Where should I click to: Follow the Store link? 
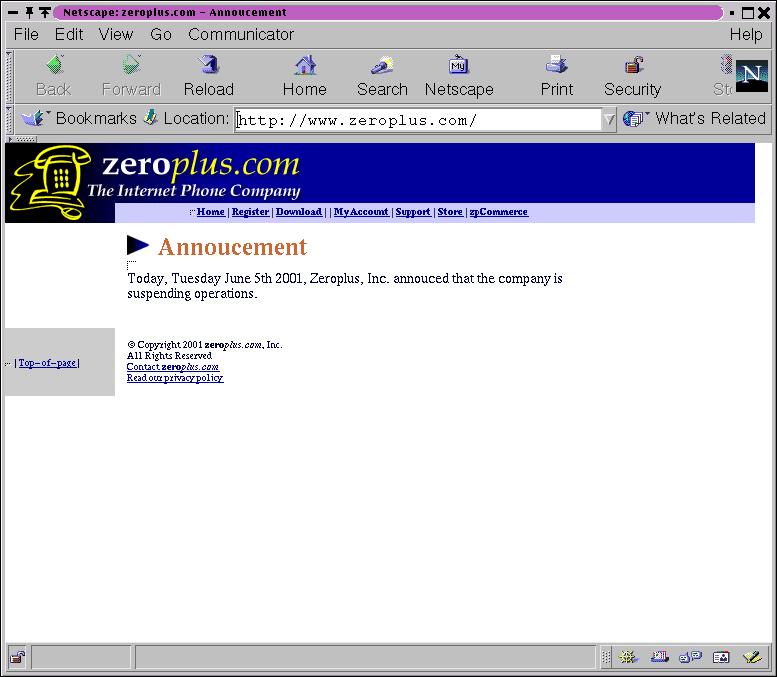(450, 212)
